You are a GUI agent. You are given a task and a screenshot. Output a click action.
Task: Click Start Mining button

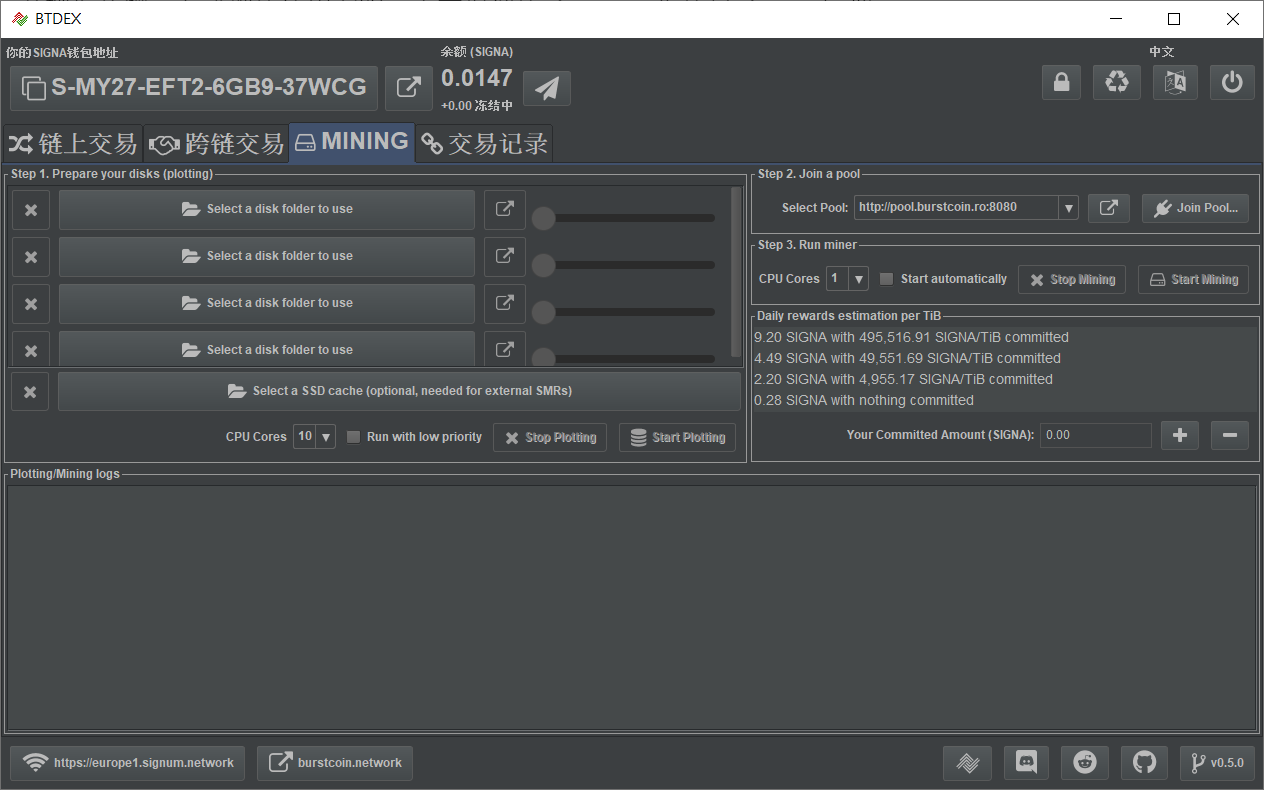coord(1194,280)
